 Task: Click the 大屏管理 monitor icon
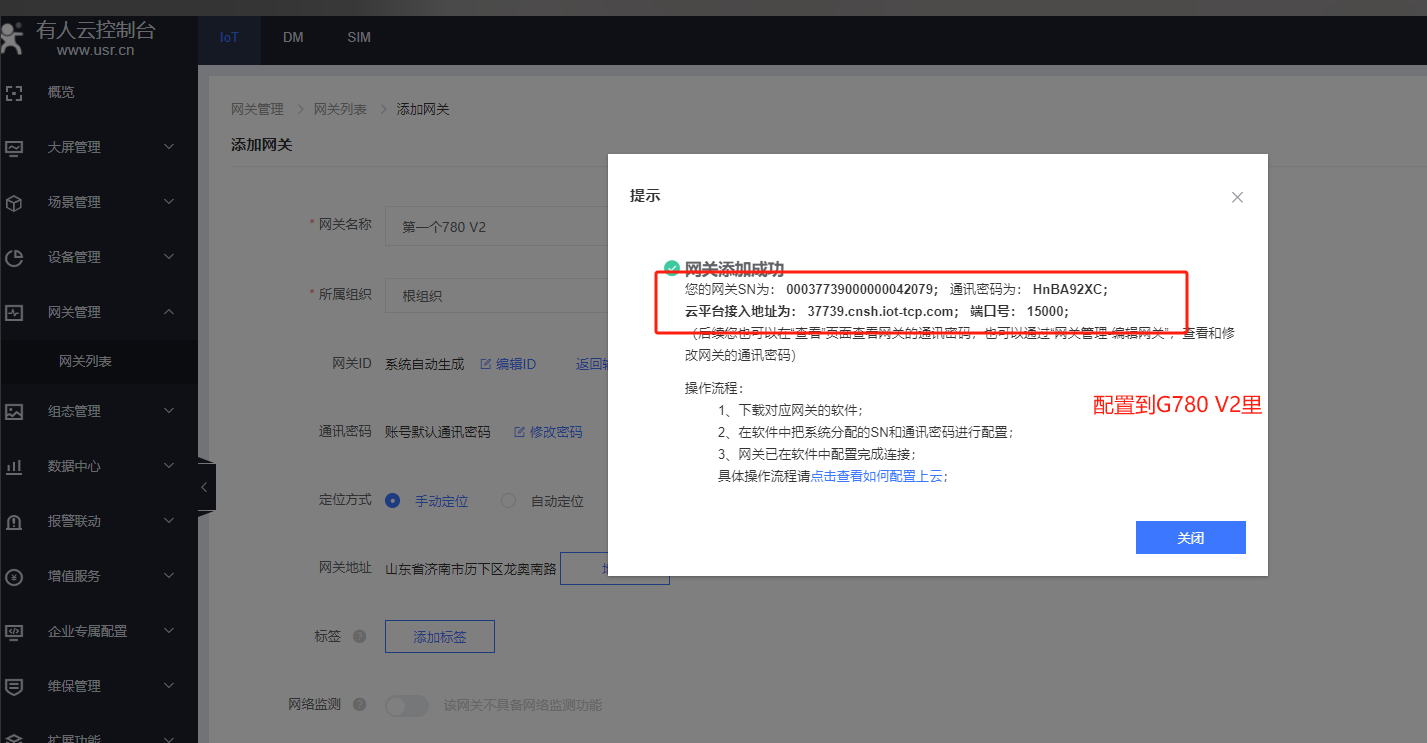pos(14,147)
